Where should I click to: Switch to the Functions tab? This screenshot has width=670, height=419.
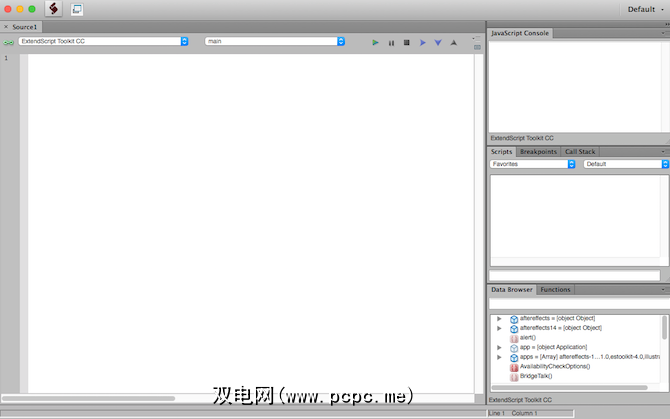click(x=555, y=290)
